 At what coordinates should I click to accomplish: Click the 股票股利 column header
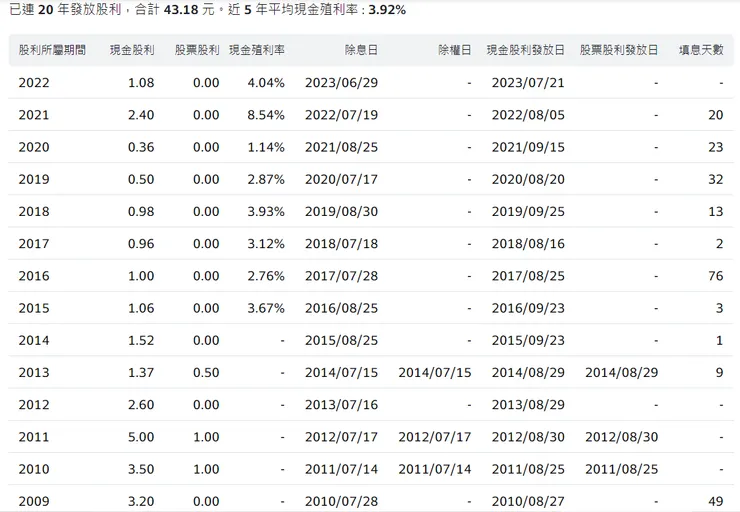197,50
